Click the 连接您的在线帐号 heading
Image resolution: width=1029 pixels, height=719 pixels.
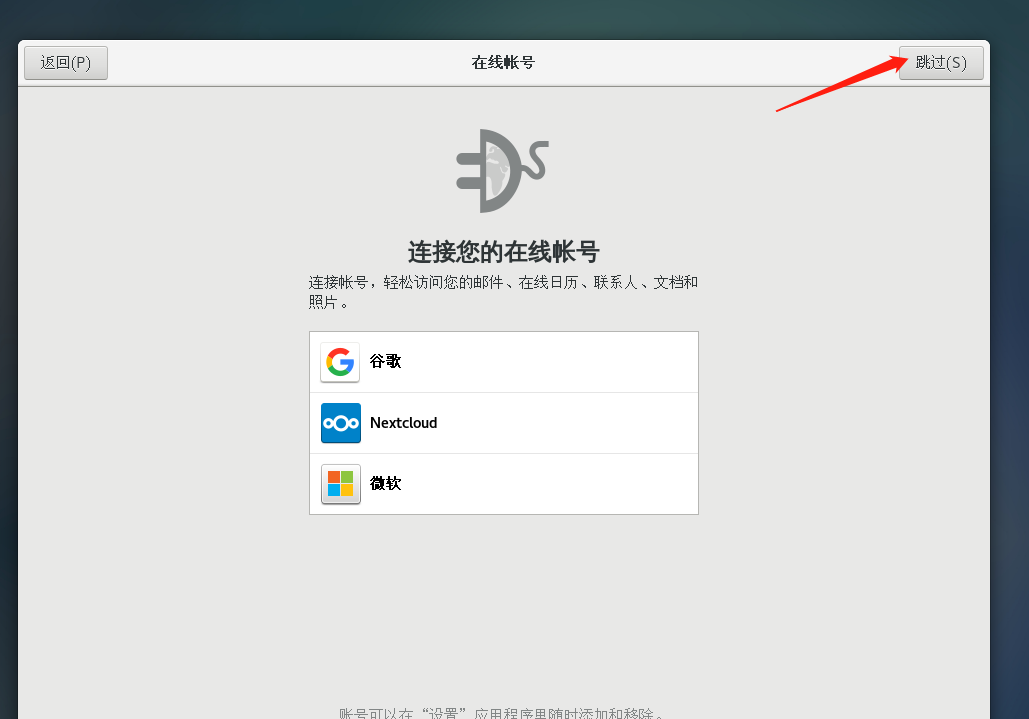click(x=503, y=252)
